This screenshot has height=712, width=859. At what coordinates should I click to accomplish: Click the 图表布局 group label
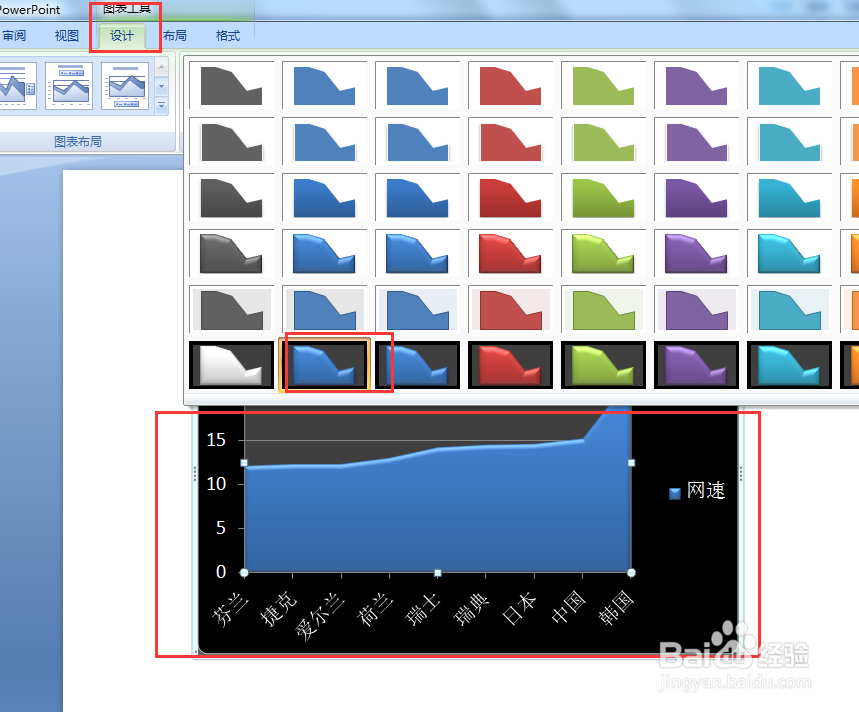[x=78, y=142]
